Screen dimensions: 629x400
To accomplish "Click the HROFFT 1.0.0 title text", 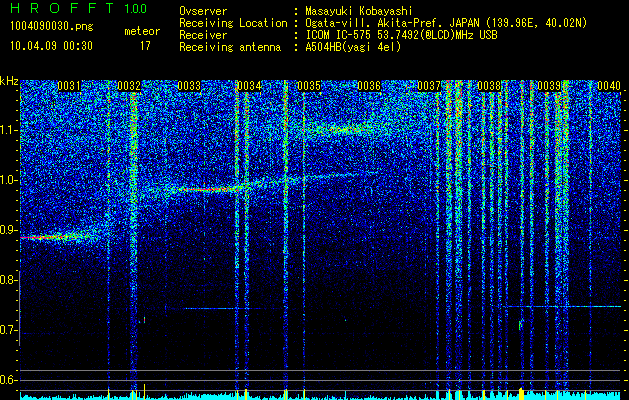I will [x=79, y=8].
